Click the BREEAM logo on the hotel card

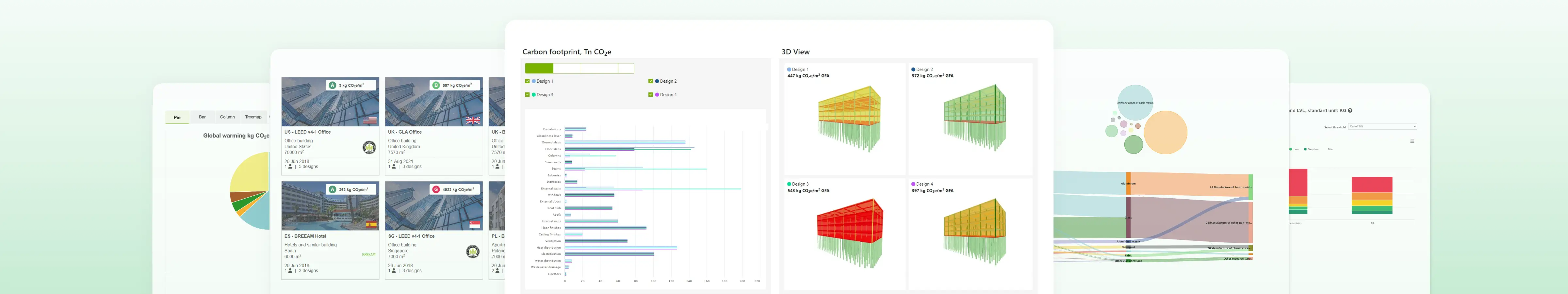369,254
